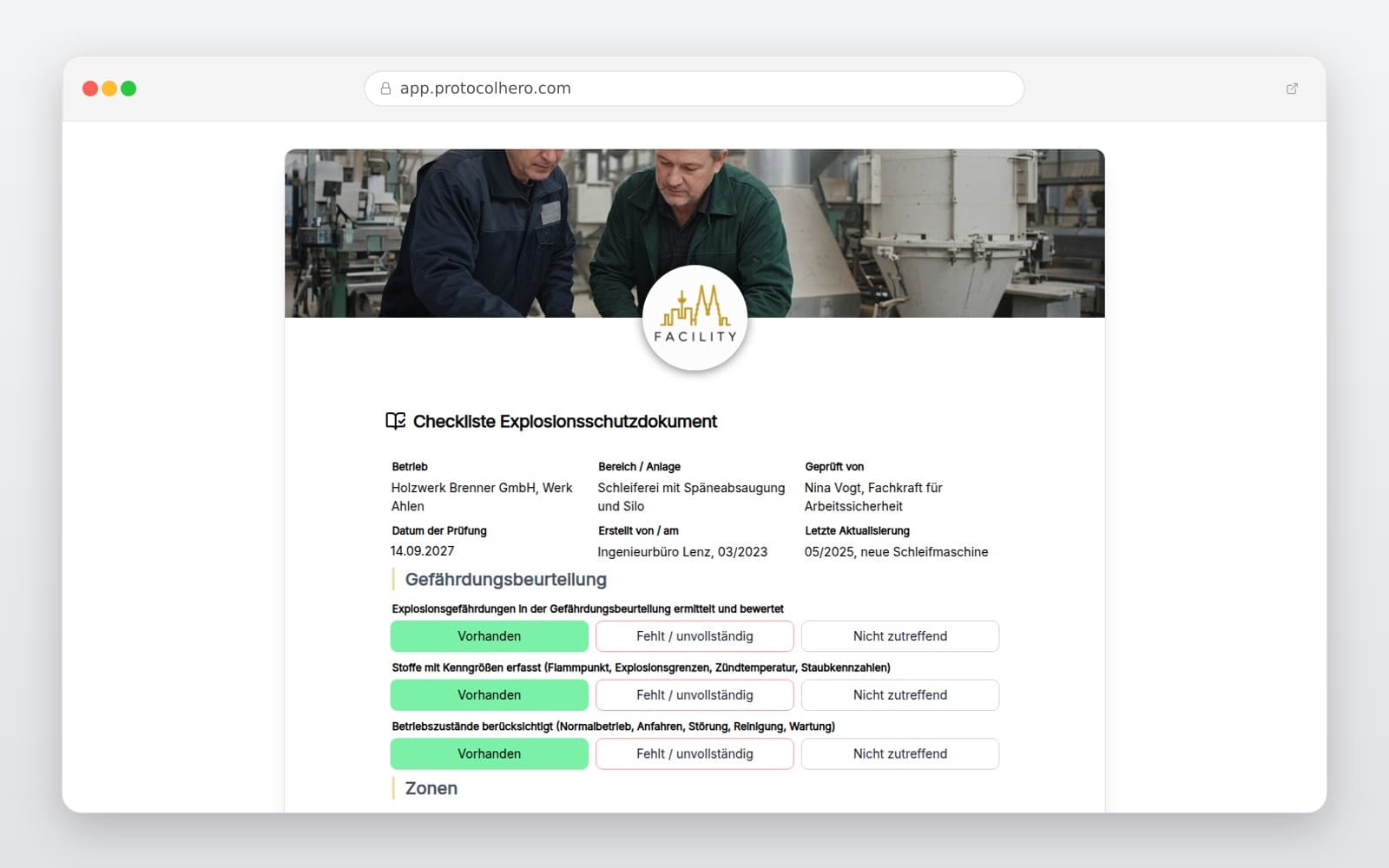
Task: Click the date 14.09.2027
Action: tap(423, 551)
